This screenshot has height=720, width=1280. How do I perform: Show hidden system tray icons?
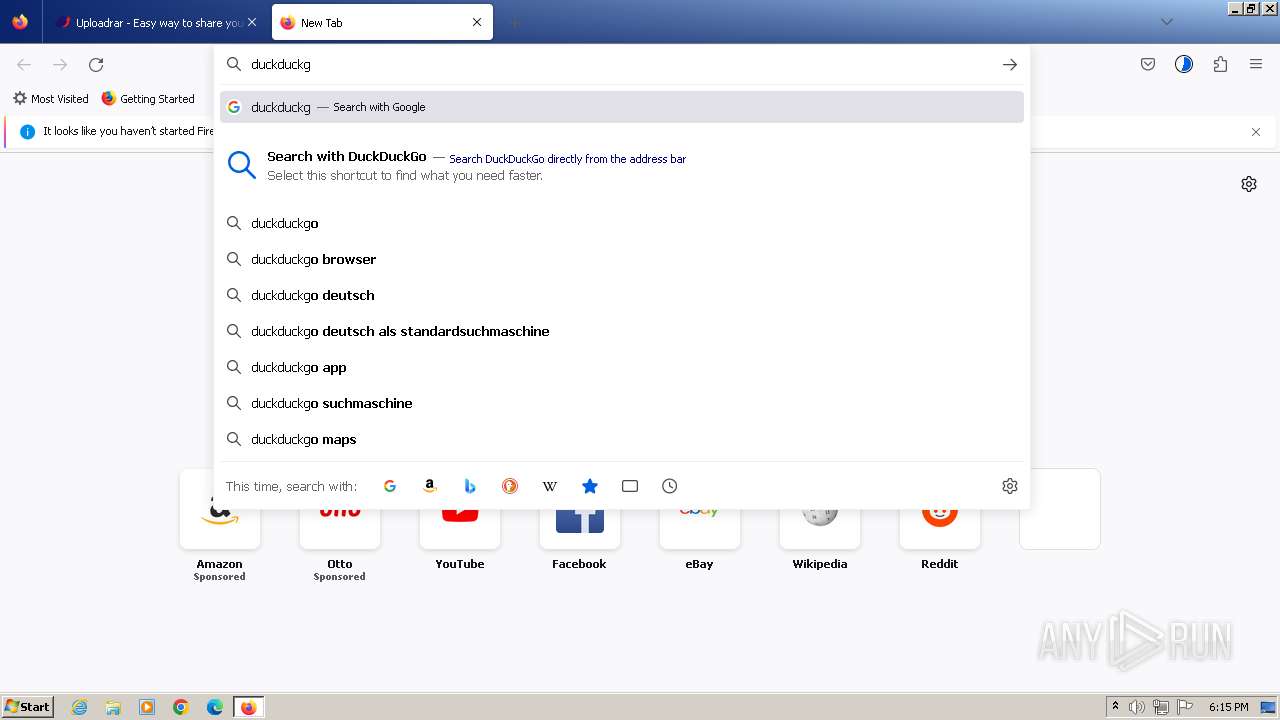[1115, 707]
